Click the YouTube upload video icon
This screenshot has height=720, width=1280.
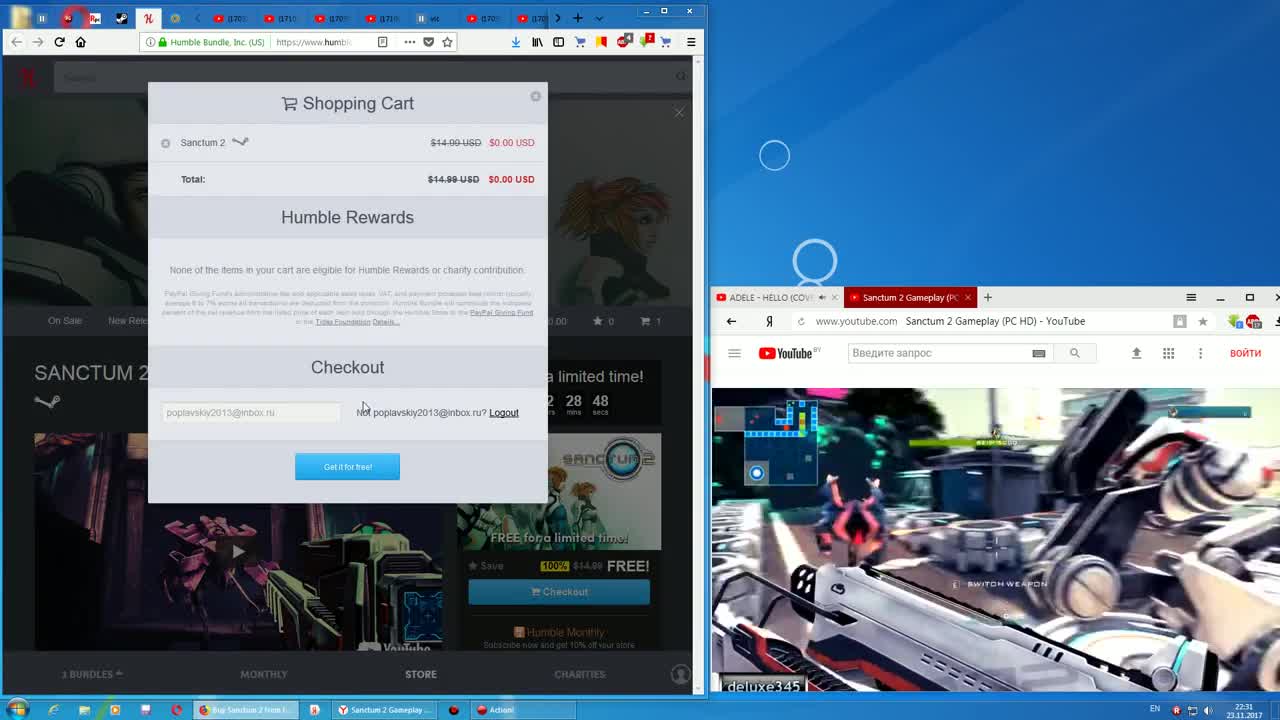pos(1136,353)
